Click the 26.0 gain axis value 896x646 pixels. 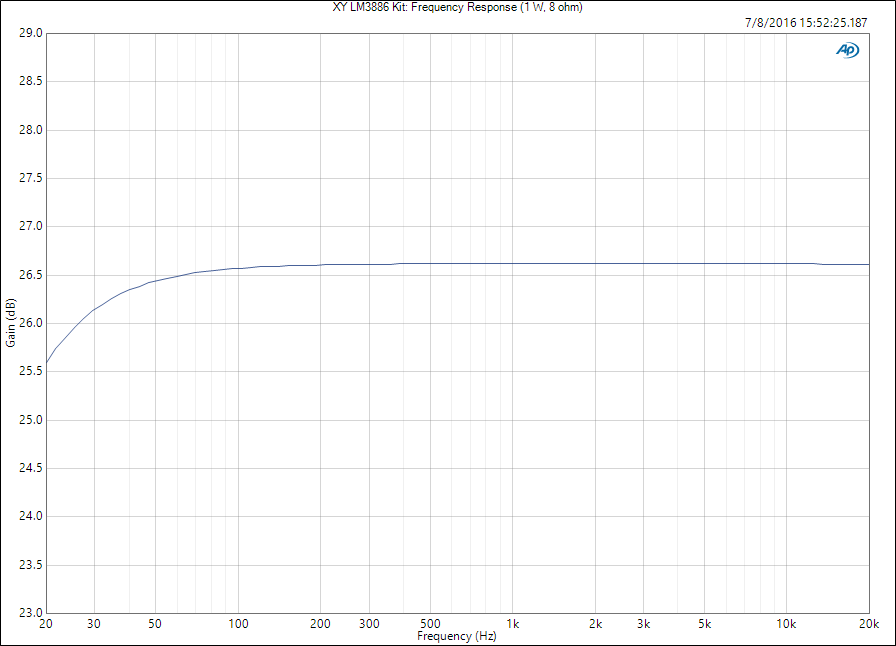(31, 323)
